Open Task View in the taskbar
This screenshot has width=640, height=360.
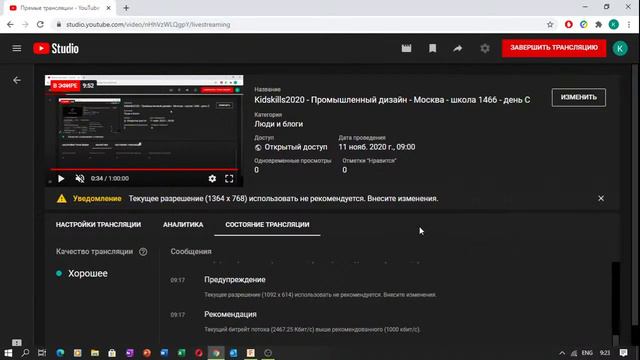pyautogui.click(x=42, y=353)
